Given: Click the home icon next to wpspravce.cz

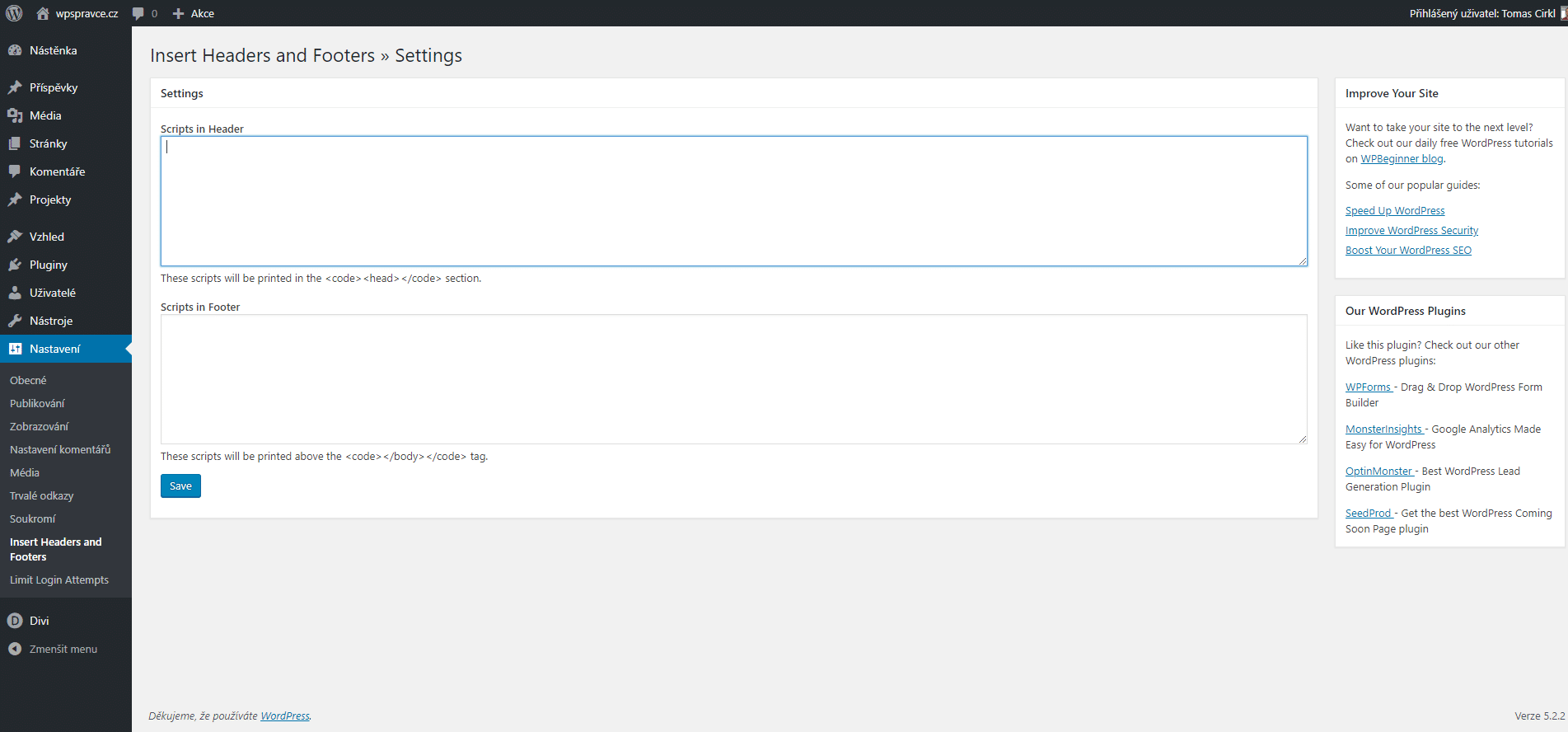Looking at the screenshot, I should (43, 13).
